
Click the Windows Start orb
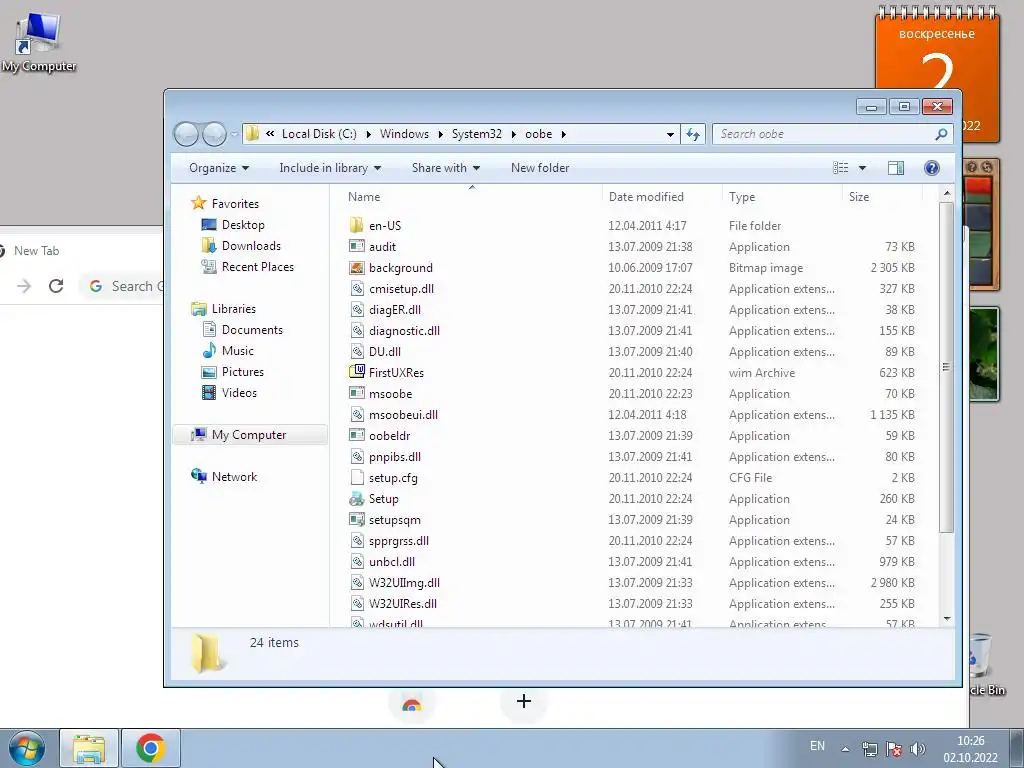[27, 748]
